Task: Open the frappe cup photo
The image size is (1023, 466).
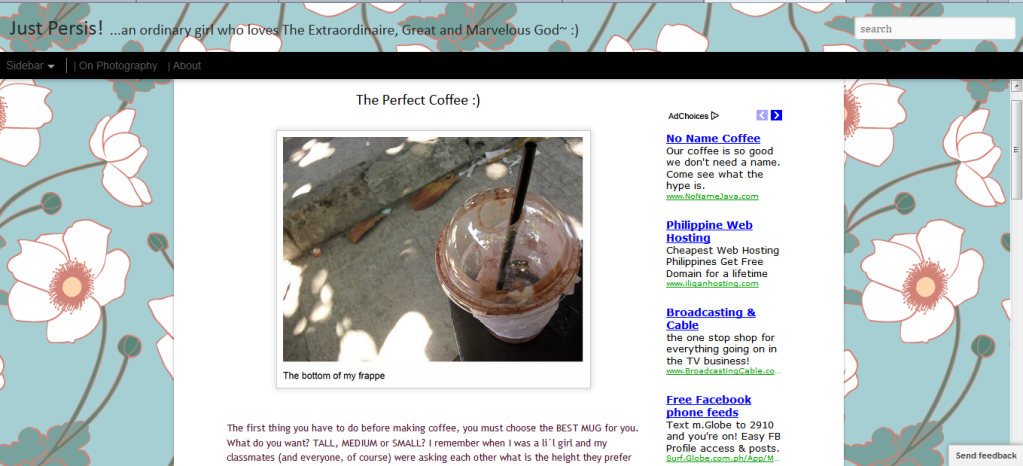Action: [433, 249]
